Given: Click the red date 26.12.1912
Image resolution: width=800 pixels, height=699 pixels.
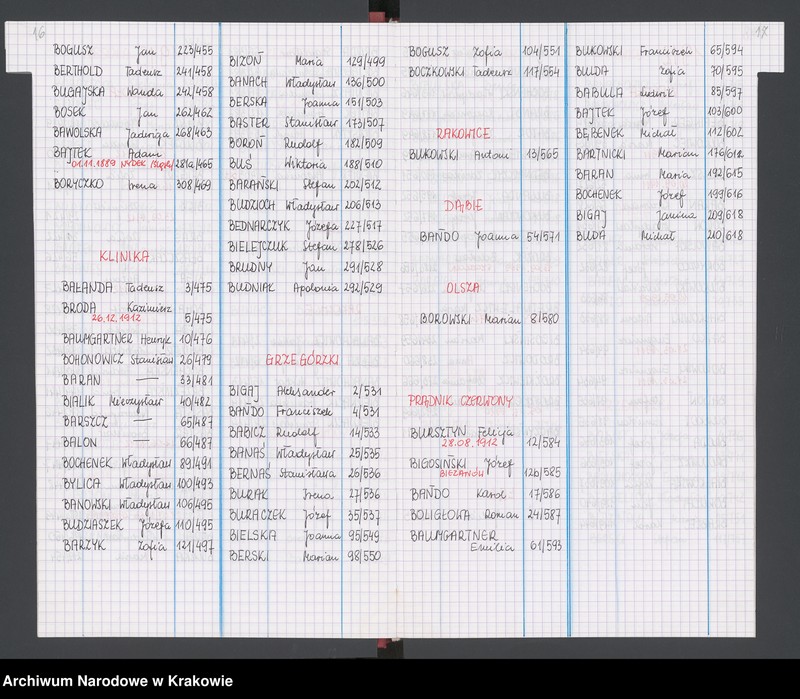Looking at the screenshot, I should coord(116,318).
